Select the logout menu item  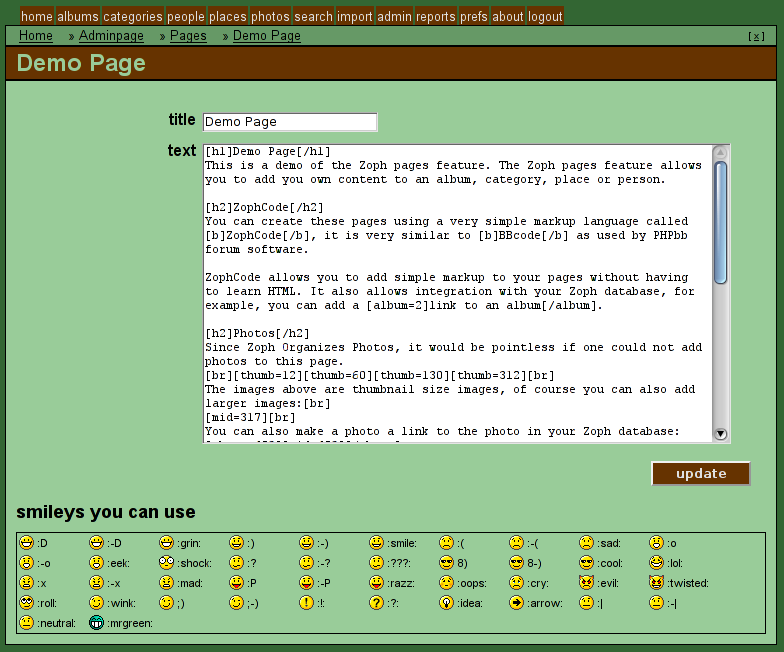coord(545,17)
